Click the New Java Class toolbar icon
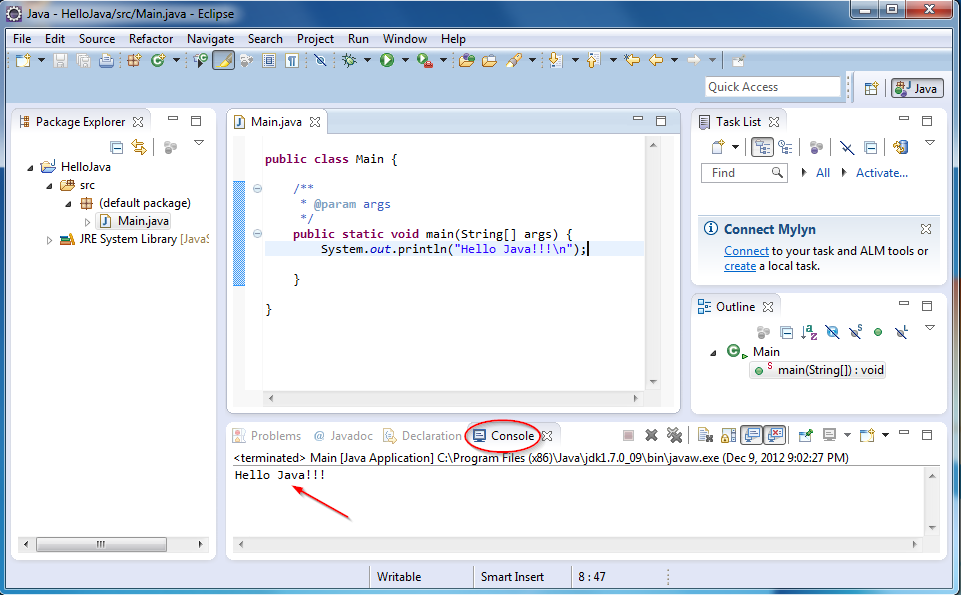Viewport: 961px width, 595px height. tap(157, 61)
